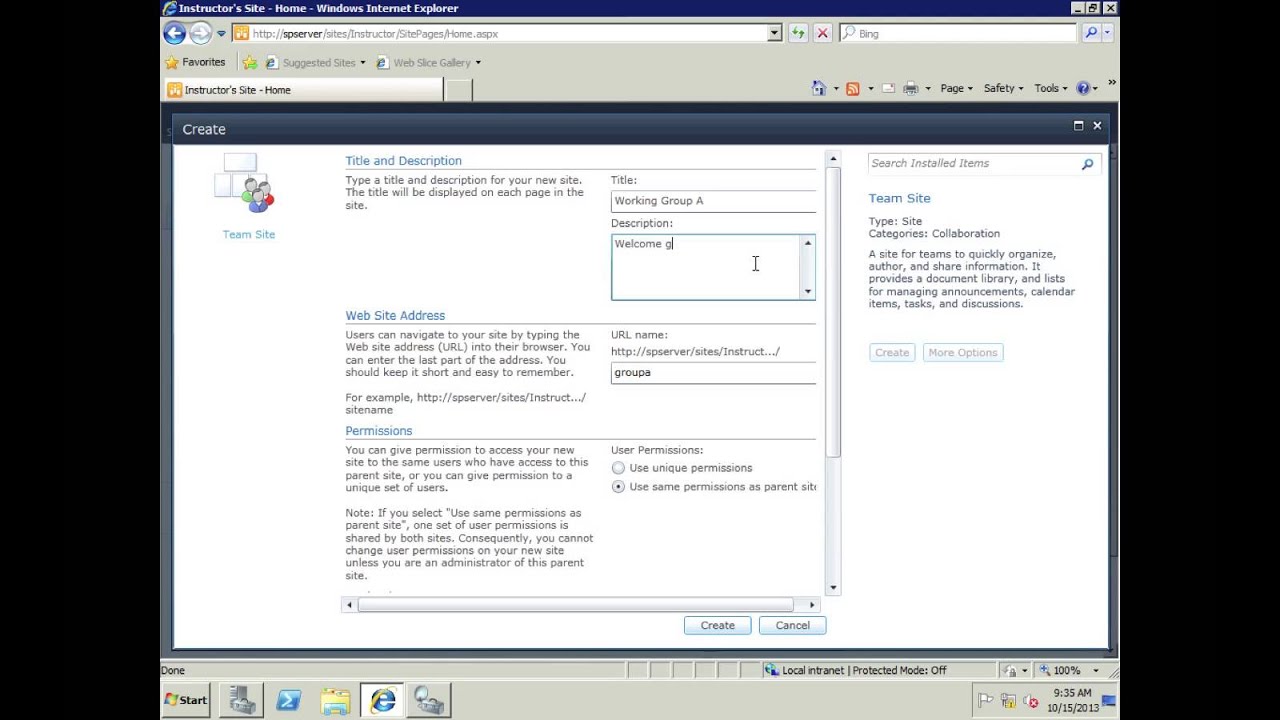Click the red X Stop loading icon
This screenshot has height=720, width=1280.
(x=822, y=33)
